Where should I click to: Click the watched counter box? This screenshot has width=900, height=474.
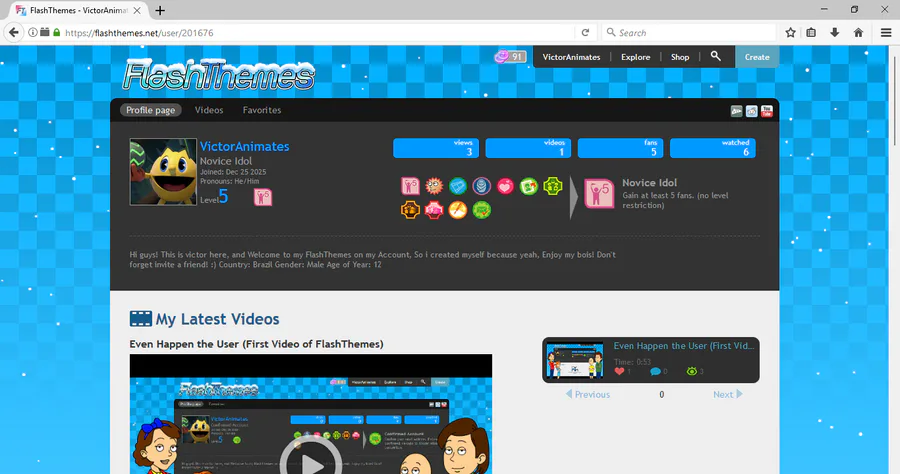point(713,148)
